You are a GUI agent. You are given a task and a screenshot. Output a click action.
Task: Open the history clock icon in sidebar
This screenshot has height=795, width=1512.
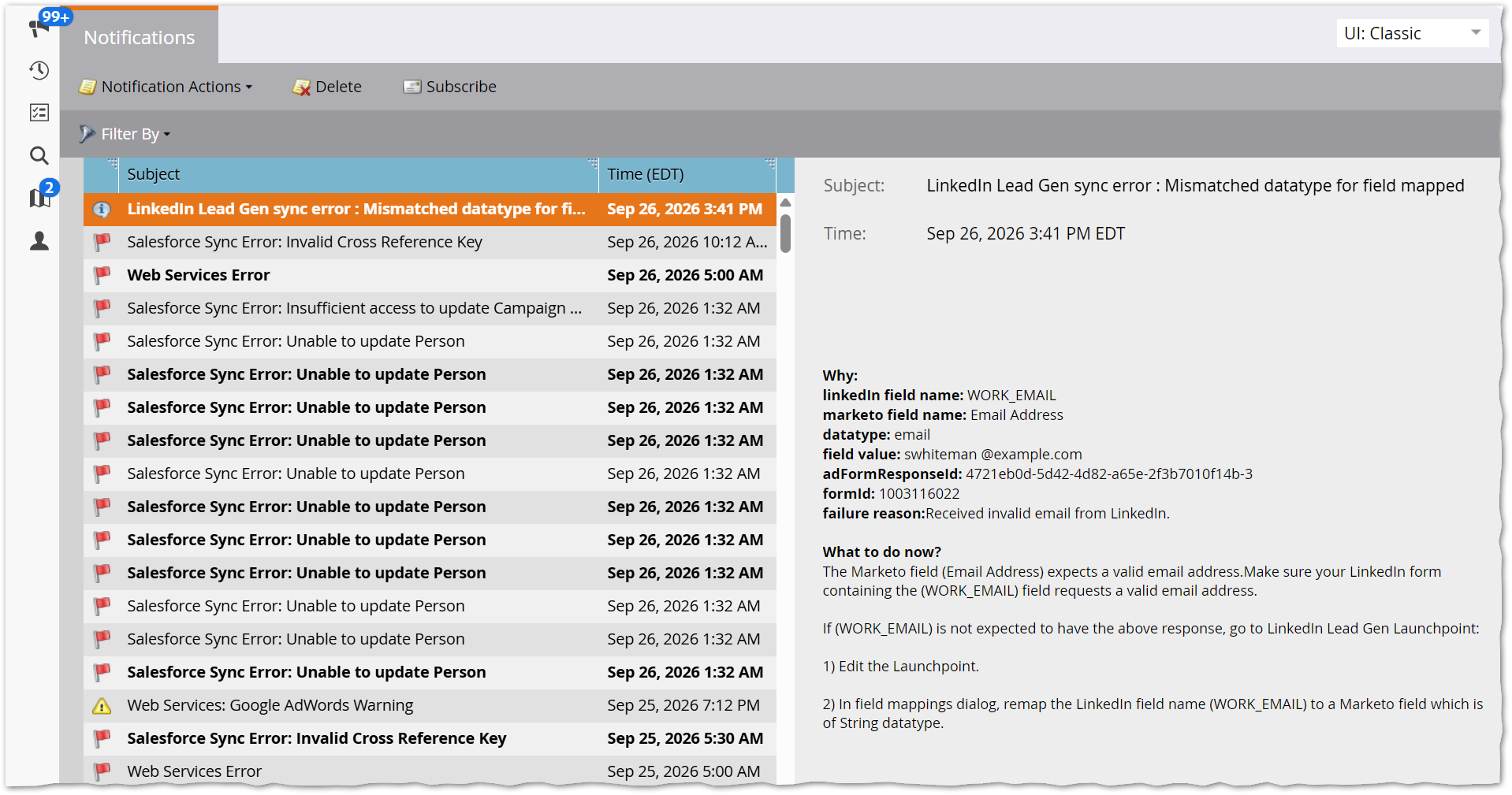pyautogui.click(x=39, y=70)
